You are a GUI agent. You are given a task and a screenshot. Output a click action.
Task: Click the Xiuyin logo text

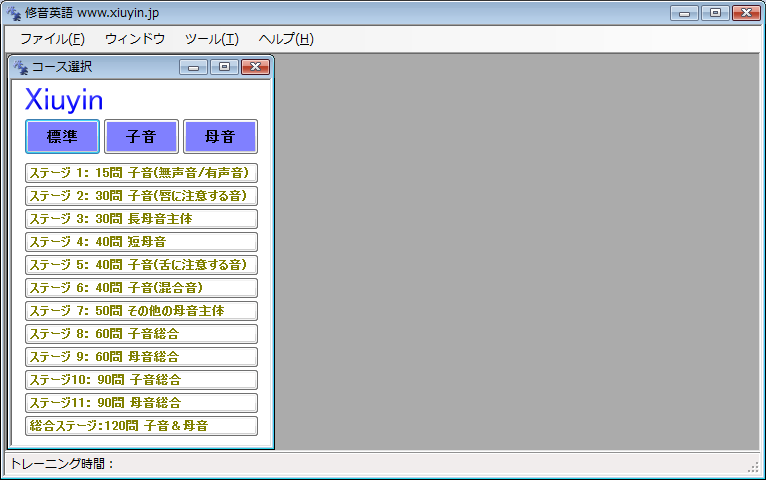[64, 100]
